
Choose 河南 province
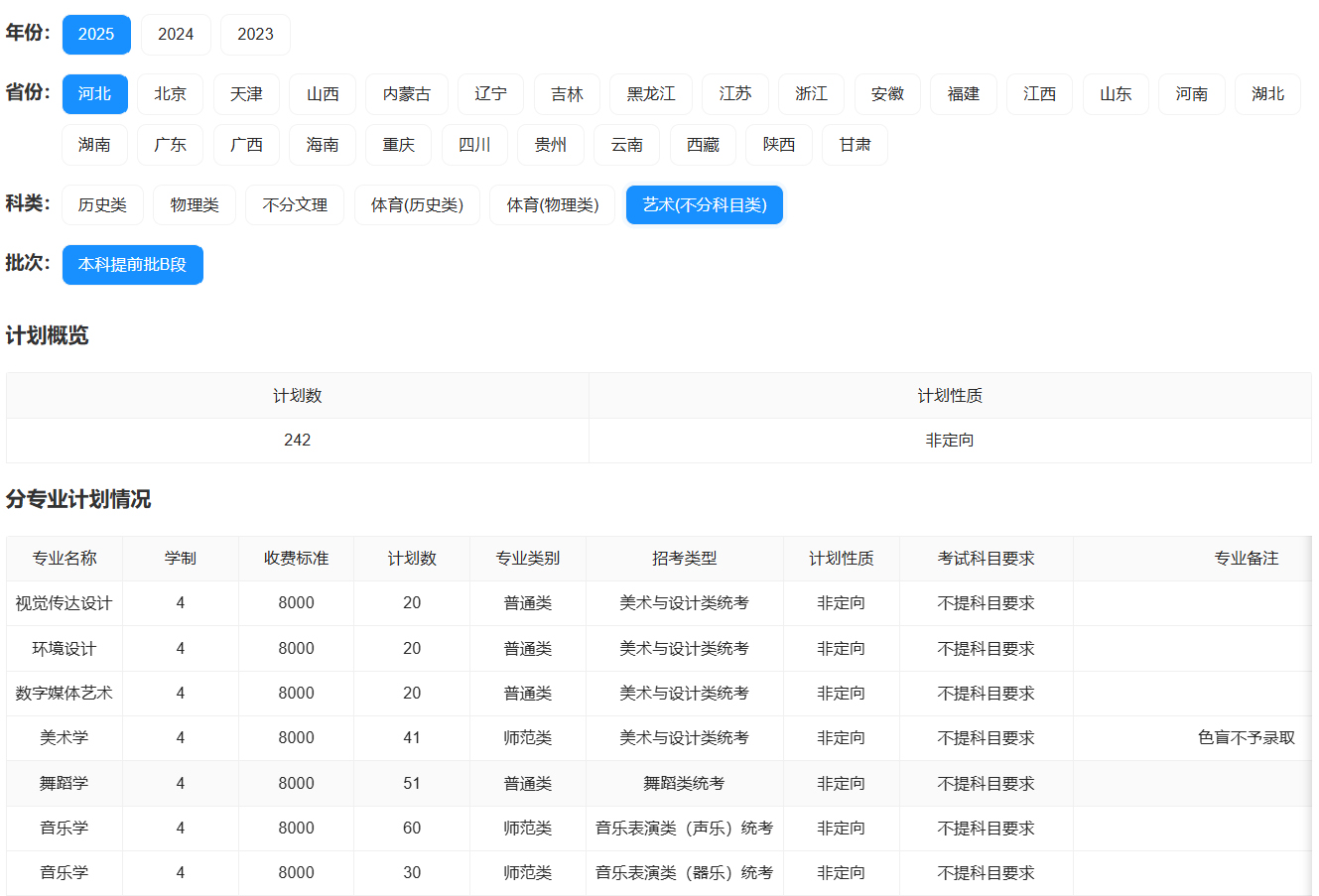pos(1192,94)
